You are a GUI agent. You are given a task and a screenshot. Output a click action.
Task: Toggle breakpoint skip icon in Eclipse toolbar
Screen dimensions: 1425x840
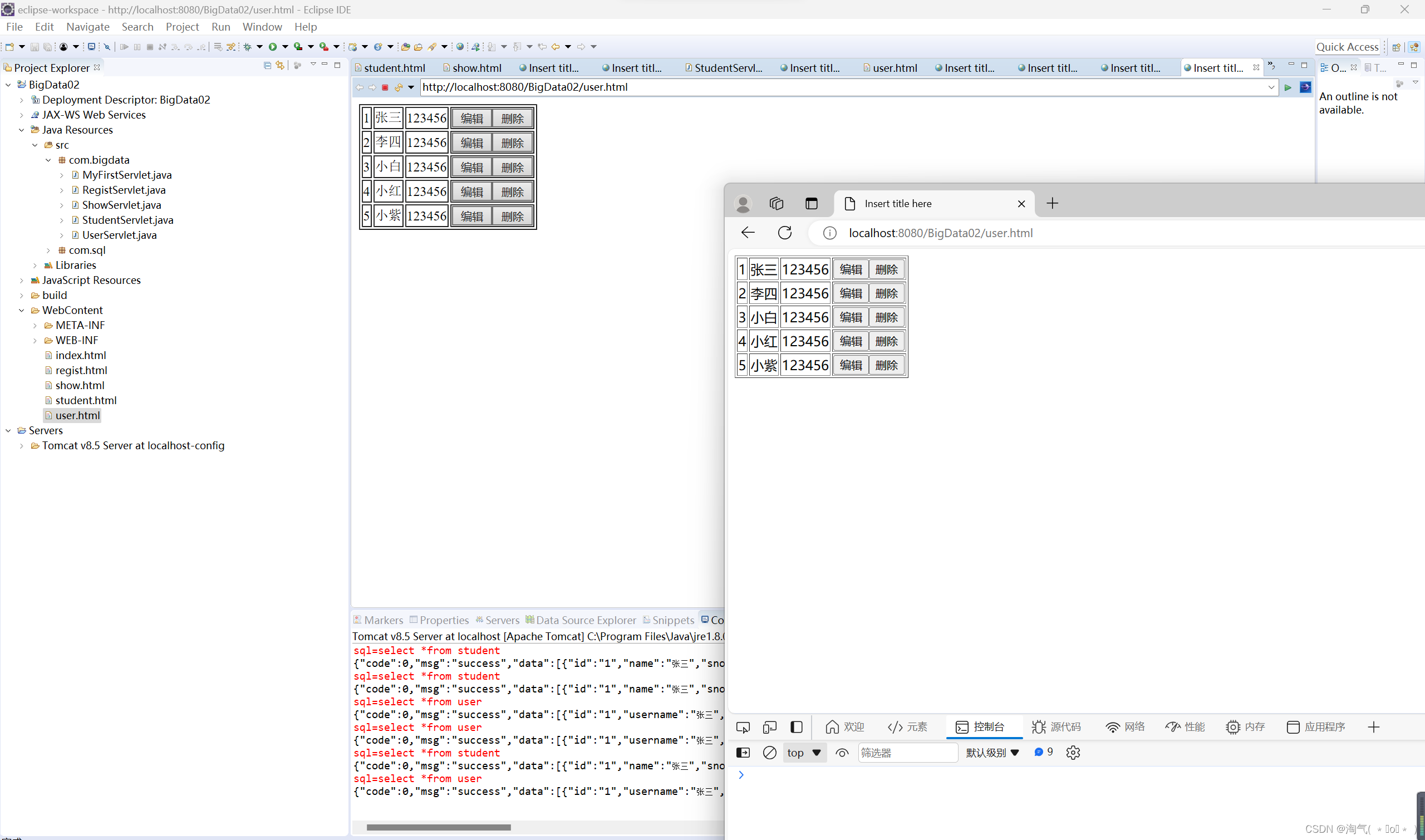pyautogui.click(x=107, y=46)
